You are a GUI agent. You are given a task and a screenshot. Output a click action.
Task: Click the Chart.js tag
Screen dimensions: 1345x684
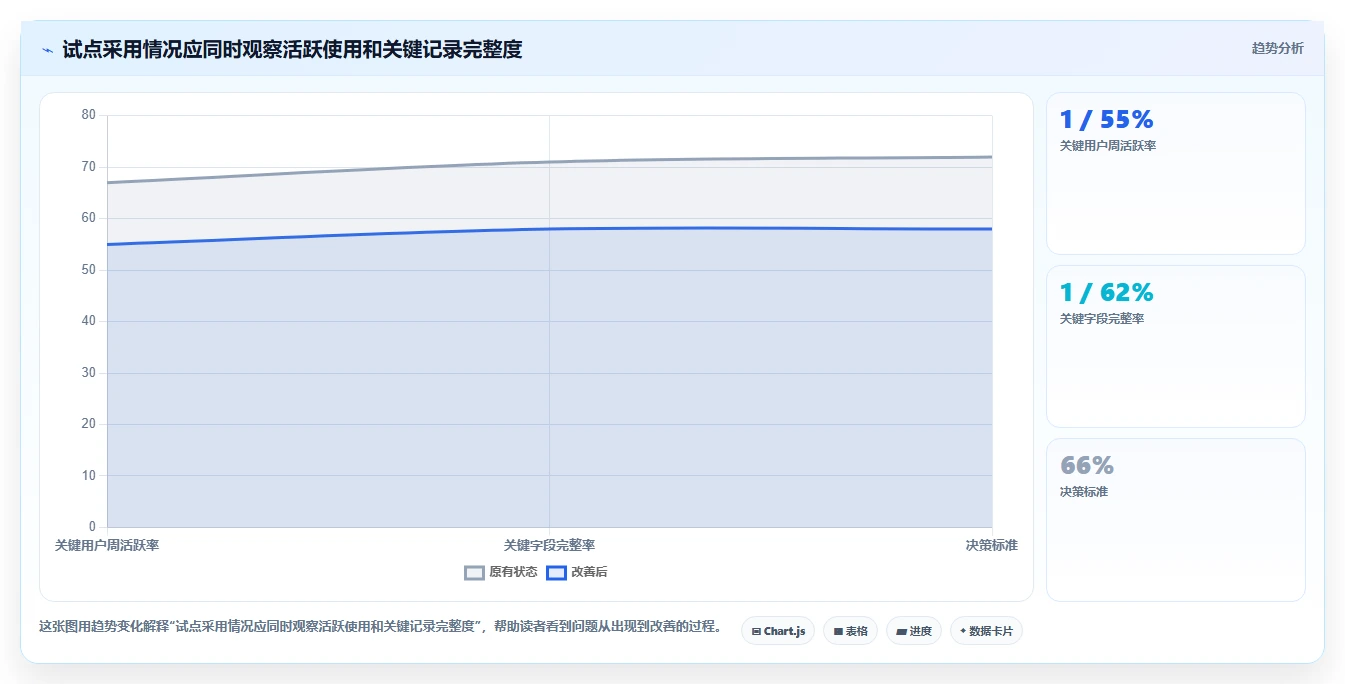778,631
